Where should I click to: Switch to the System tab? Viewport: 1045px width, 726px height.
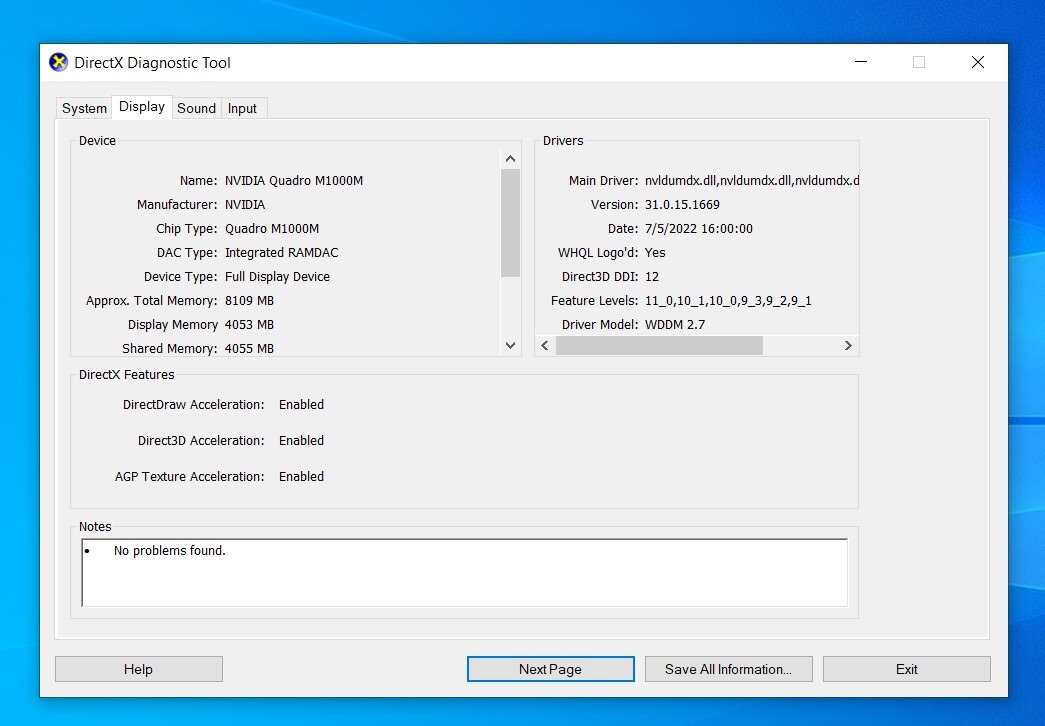[x=84, y=108]
